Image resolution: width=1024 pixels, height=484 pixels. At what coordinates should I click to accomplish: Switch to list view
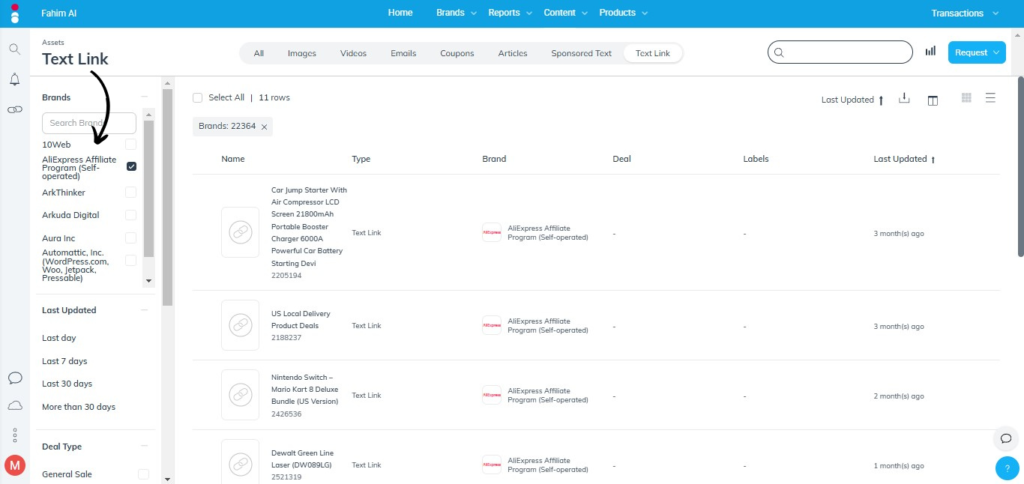point(990,98)
